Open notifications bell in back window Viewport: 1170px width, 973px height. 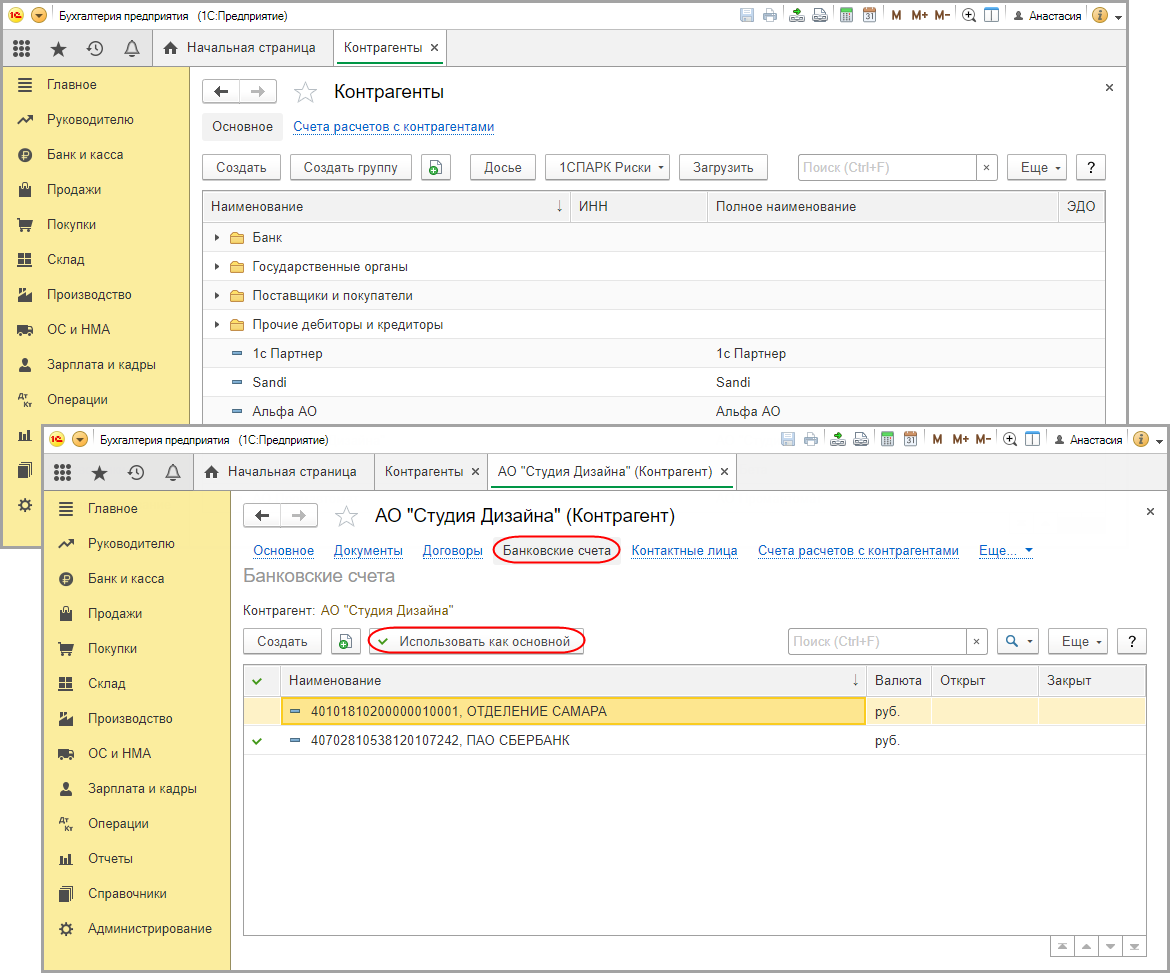pos(131,49)
